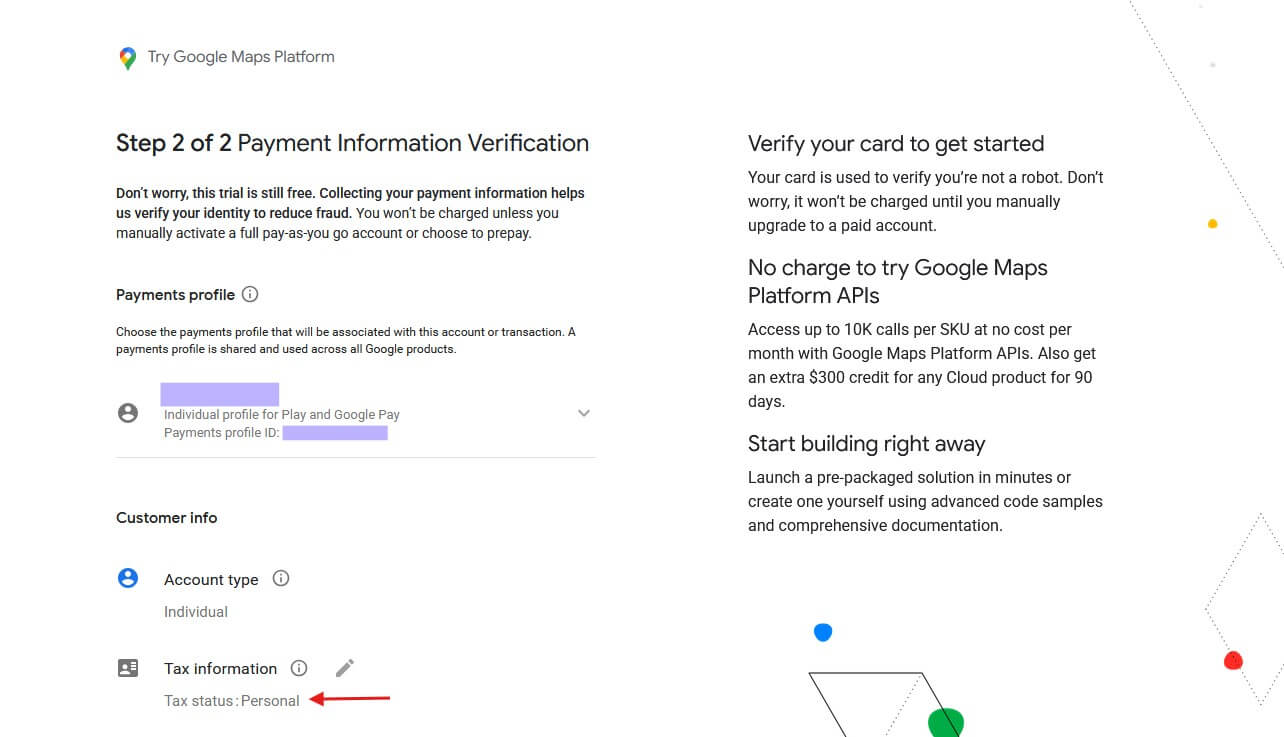Expand the payments profile dropdown chevron
Screen dimensions: 1284x737
coord(583,413)
